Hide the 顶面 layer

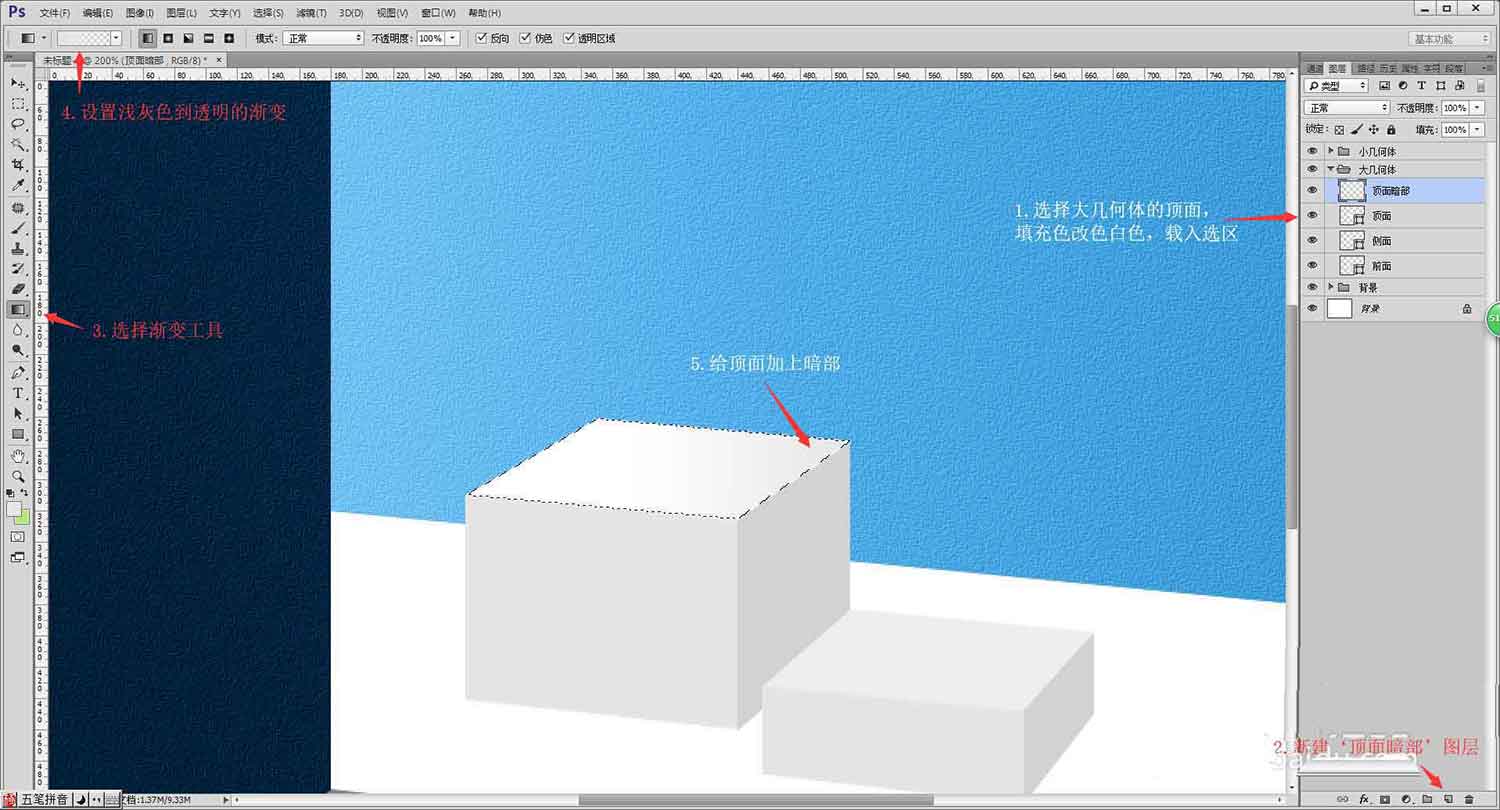pyautogui.click(x=1312, y=214)
